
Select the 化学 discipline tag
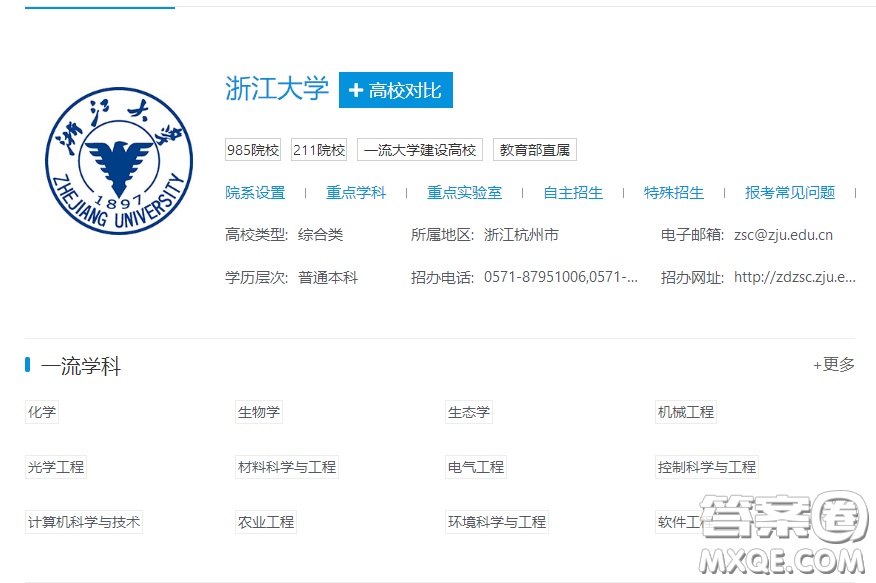tap(42, 412)
